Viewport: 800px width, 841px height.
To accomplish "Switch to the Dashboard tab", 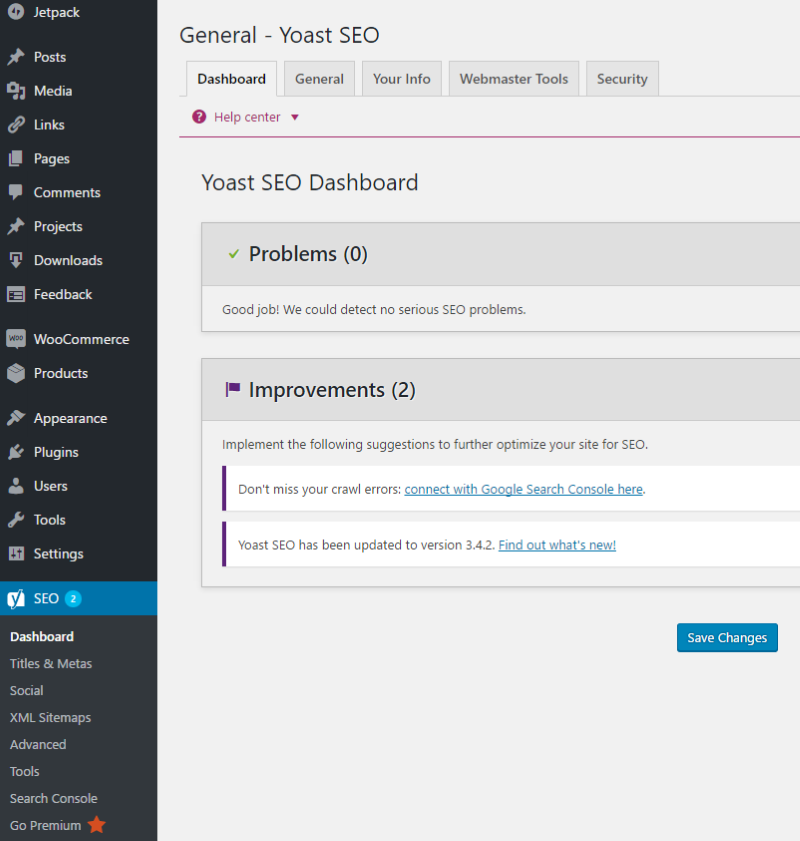I will pos(232,79).
